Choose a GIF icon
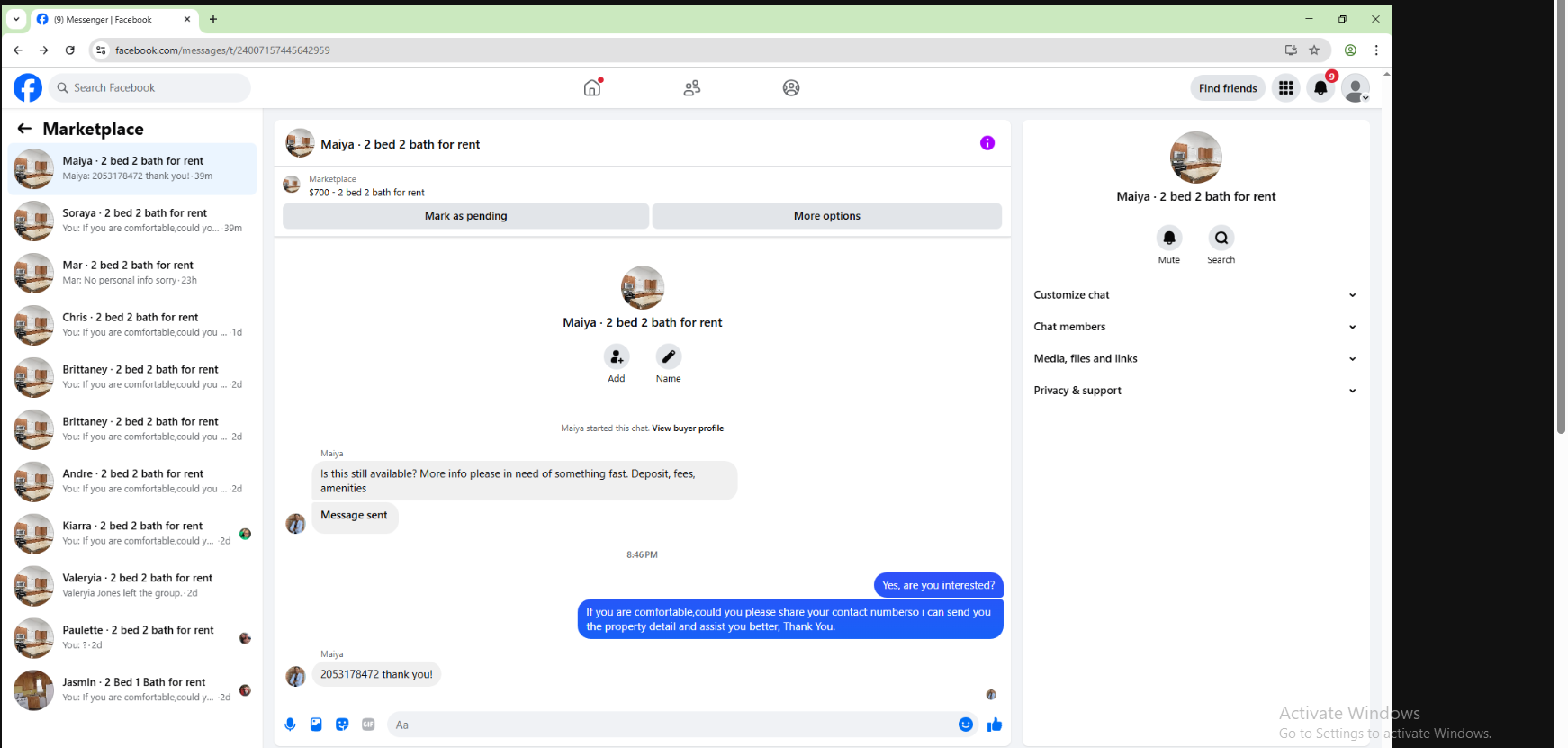This screenshot has height=748, width=1568. 368,725
